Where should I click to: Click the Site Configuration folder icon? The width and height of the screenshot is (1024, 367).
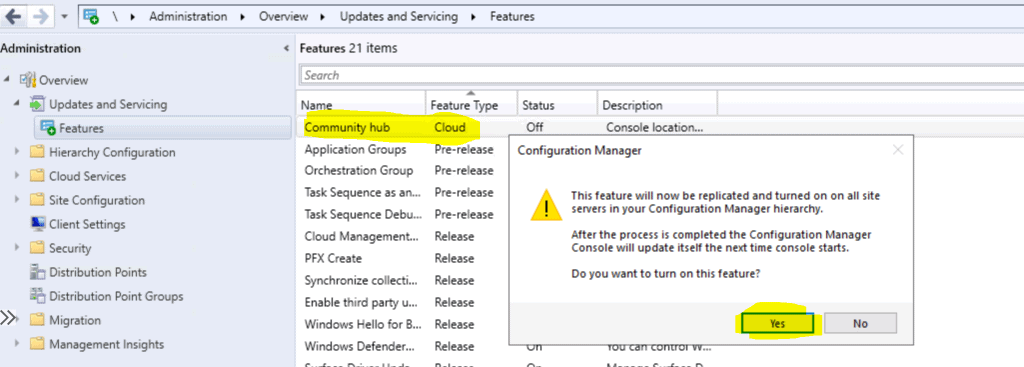click(x=38, y=200)
